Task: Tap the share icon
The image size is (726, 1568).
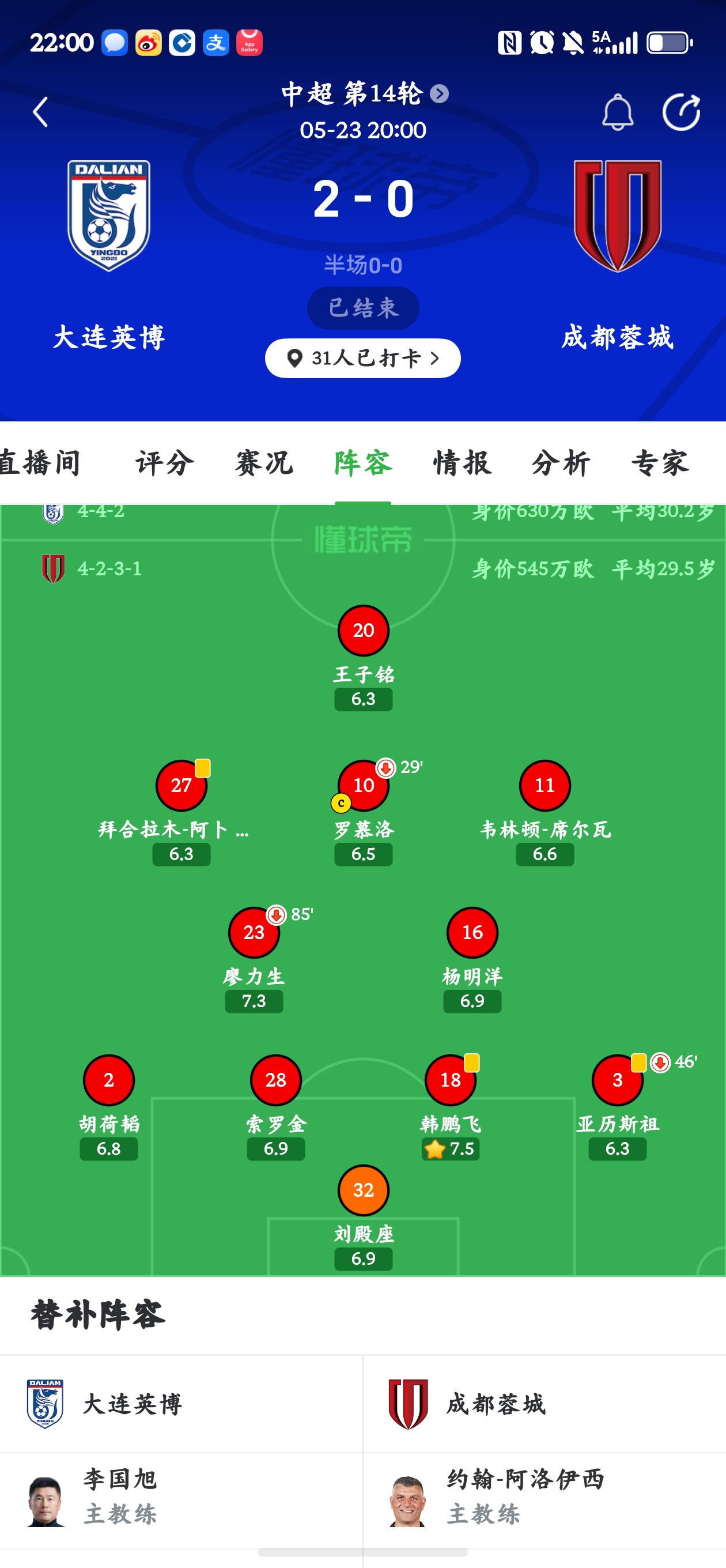Action: [681, 112]
